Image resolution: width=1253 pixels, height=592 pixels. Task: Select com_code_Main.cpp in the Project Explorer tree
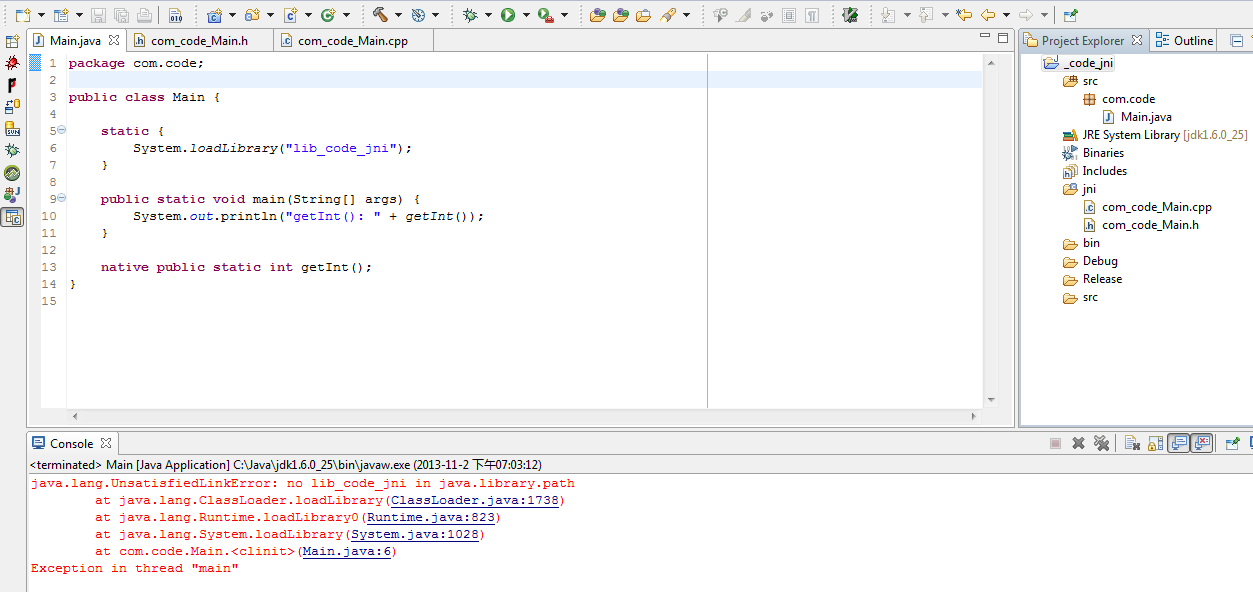tap(1148, 207)
